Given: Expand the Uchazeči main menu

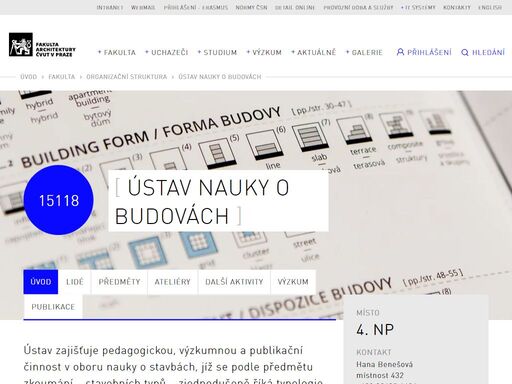Looking at the screenshot, I should [x=167, y=52].
